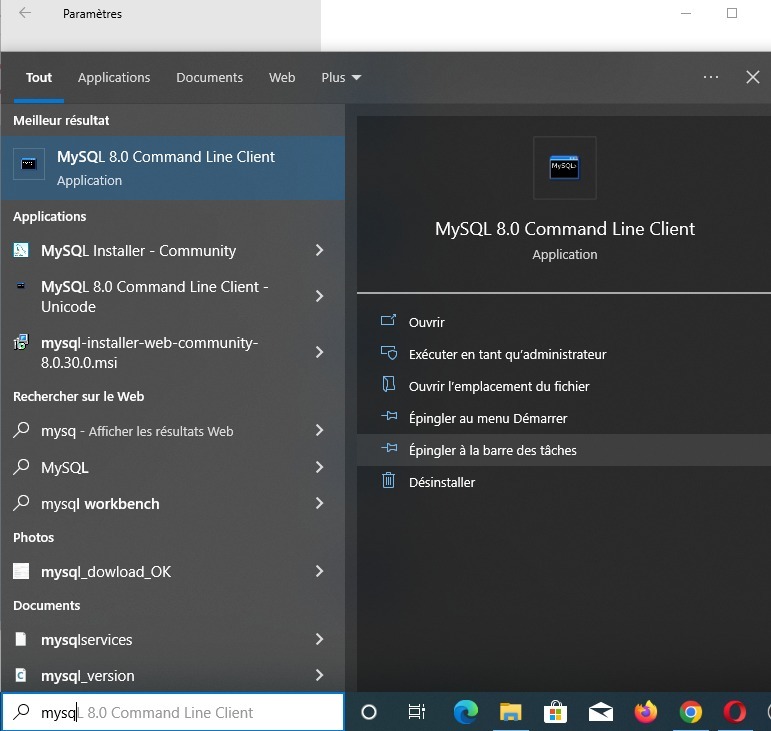The image size is (771, 731).
Task: Open Microsoft Store from taskbar
Action: pos(555,712)
